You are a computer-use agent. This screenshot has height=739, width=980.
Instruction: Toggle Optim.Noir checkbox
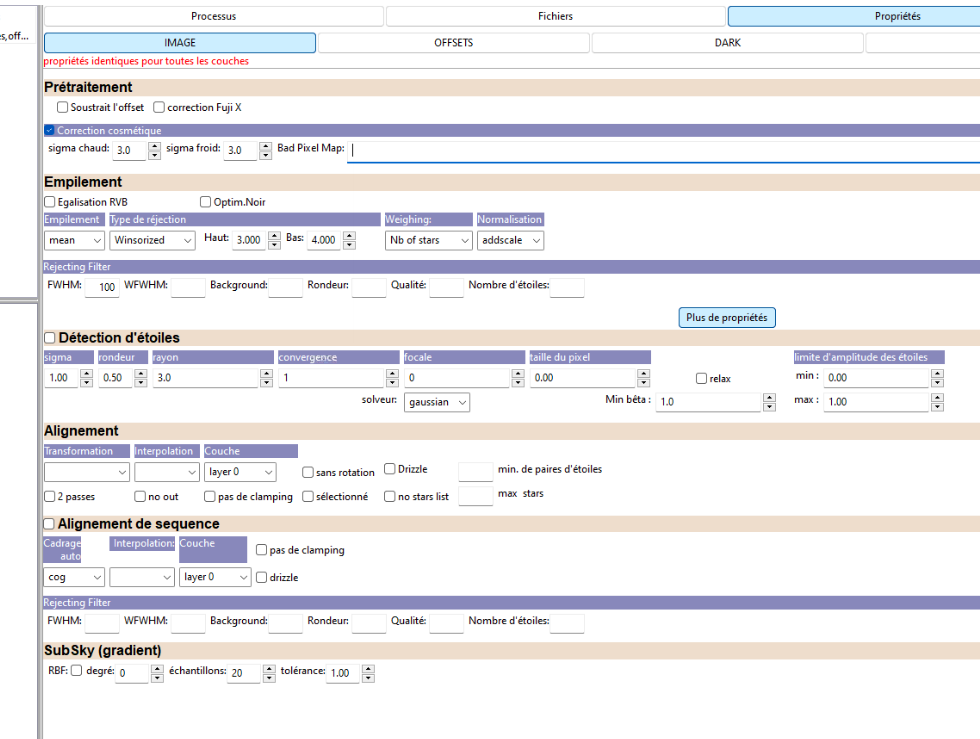click(206, 201)
